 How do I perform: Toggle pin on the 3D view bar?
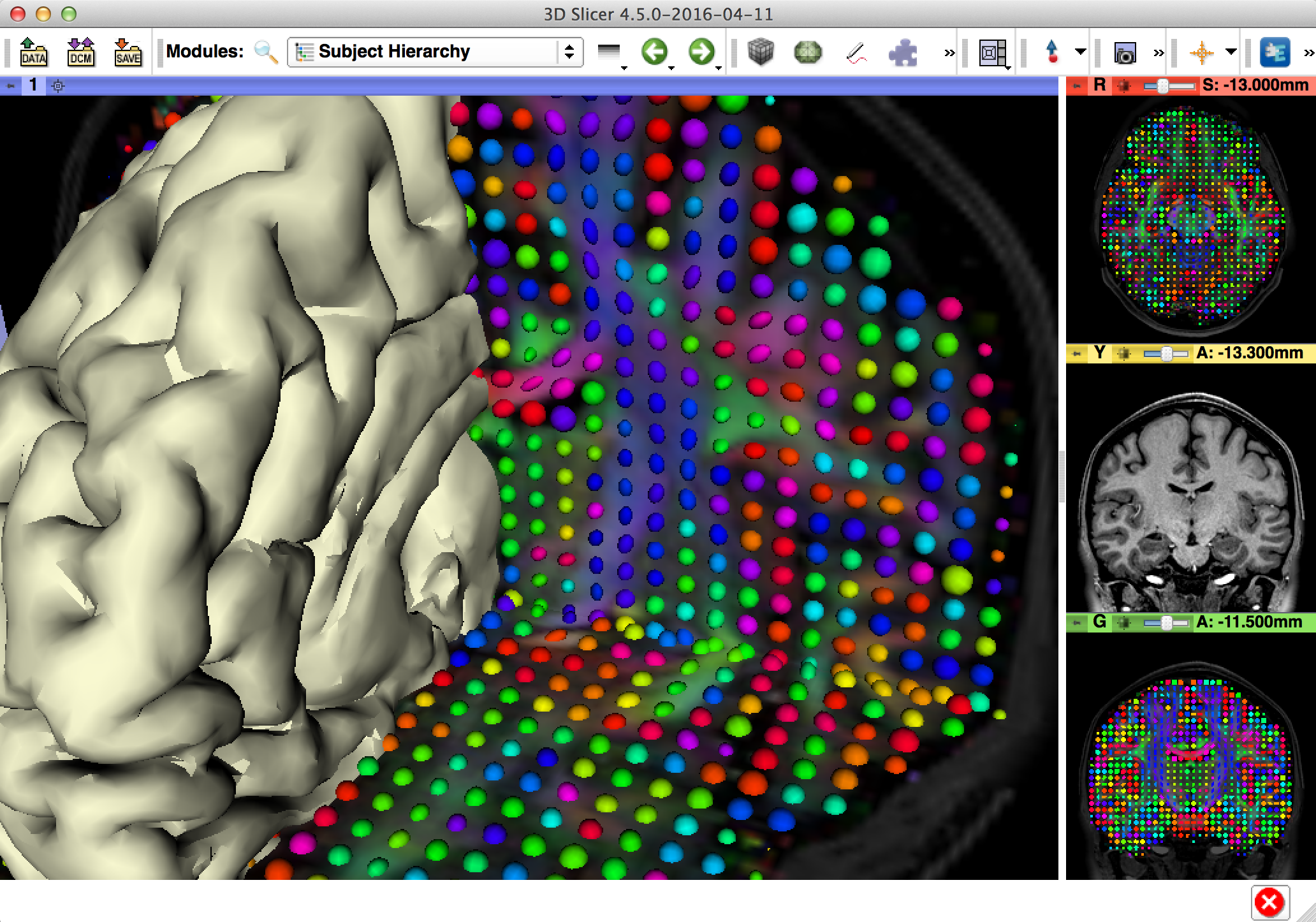[11, 85]
